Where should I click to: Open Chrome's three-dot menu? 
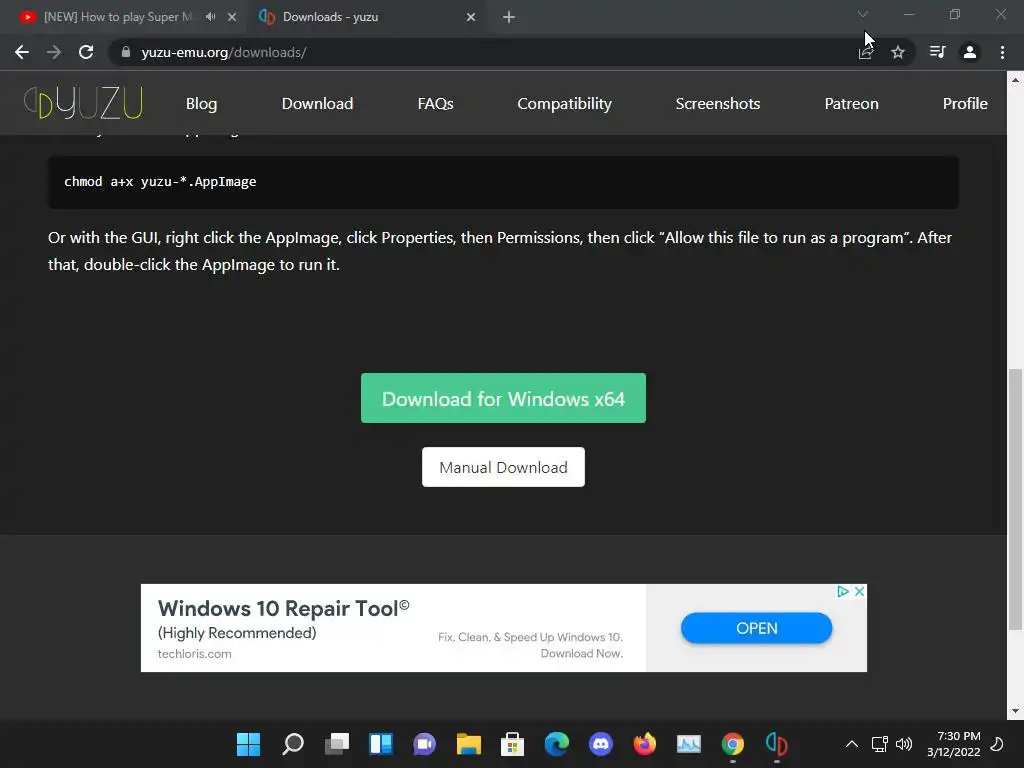[1002, 52]
